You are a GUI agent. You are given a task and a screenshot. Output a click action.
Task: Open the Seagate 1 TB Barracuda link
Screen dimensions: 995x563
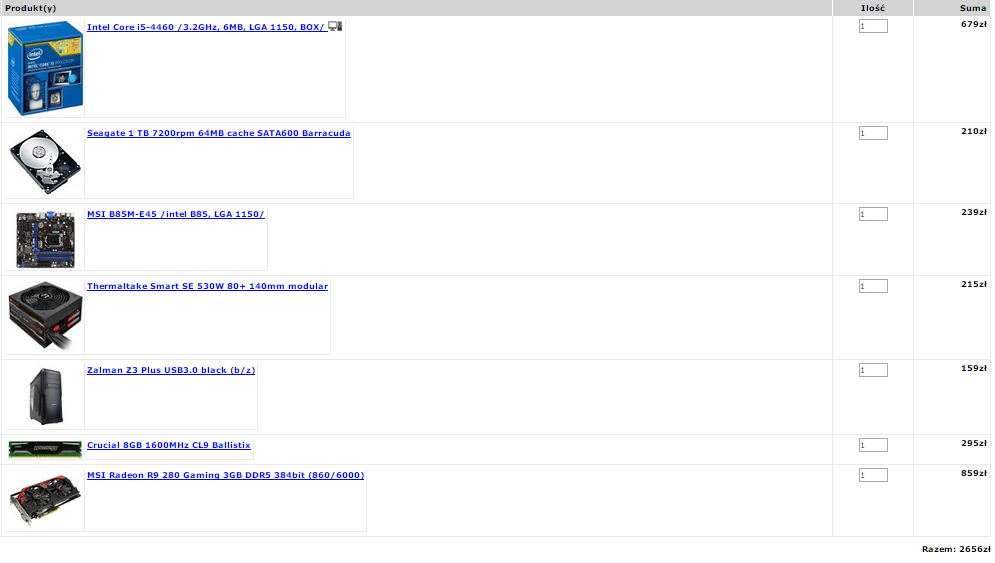(x=218, y=133)
